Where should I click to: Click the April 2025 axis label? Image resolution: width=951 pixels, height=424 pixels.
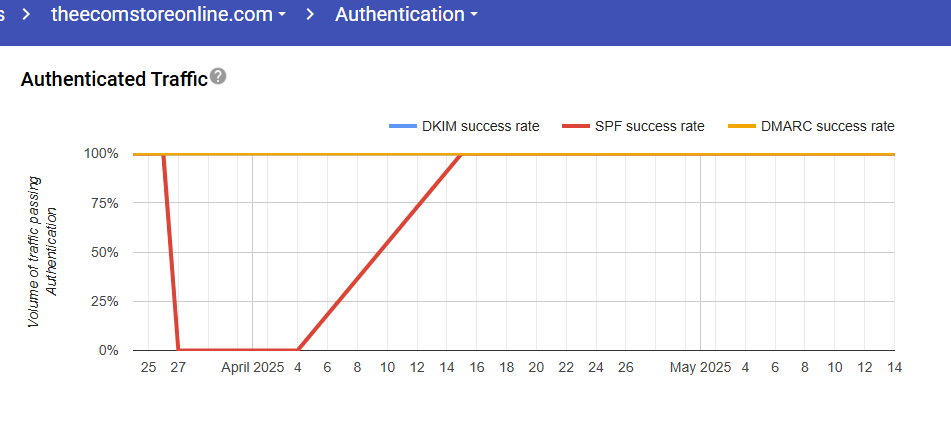click(252, 368)
